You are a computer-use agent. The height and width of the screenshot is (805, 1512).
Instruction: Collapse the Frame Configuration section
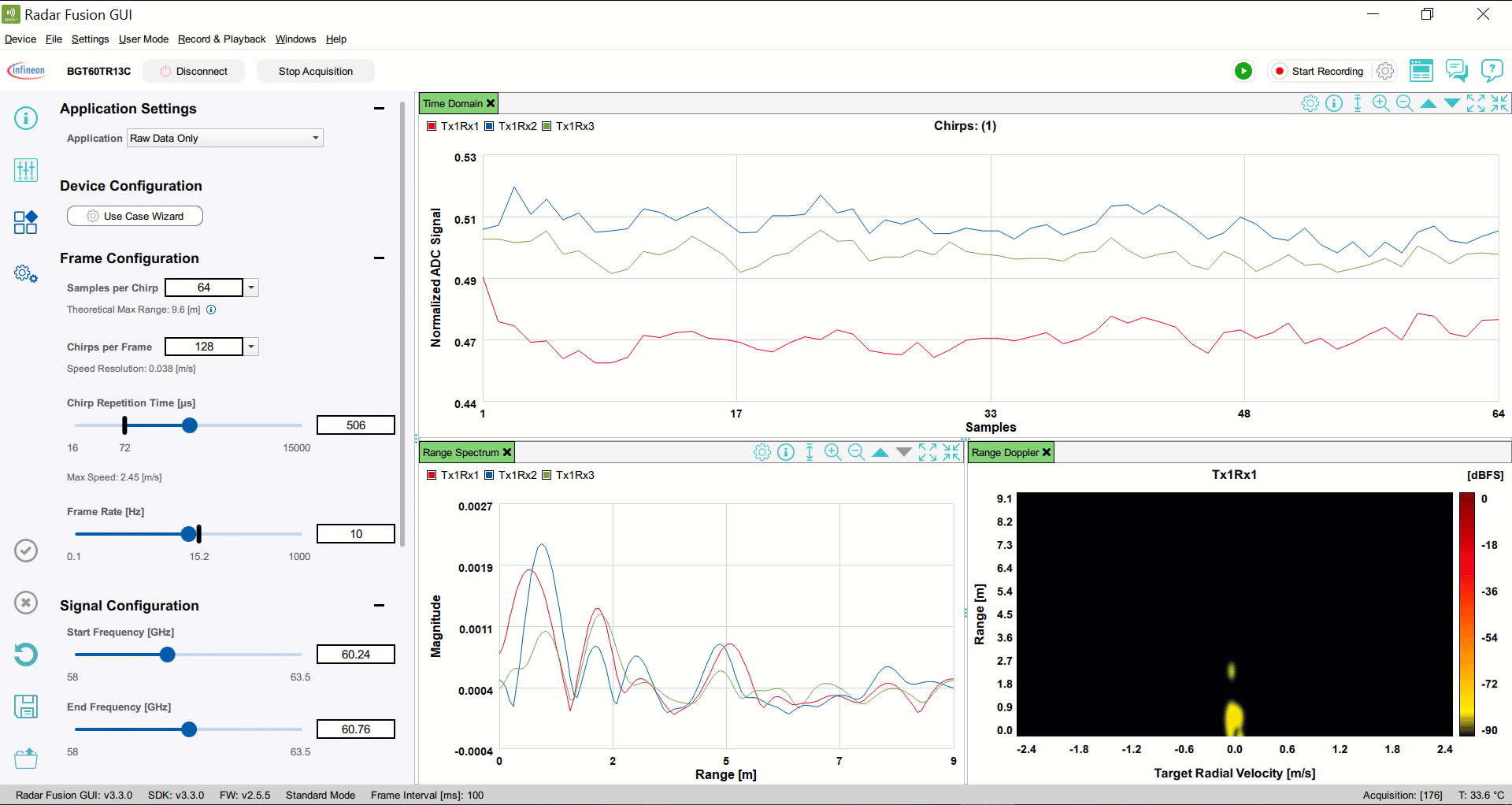pos(379,258)
